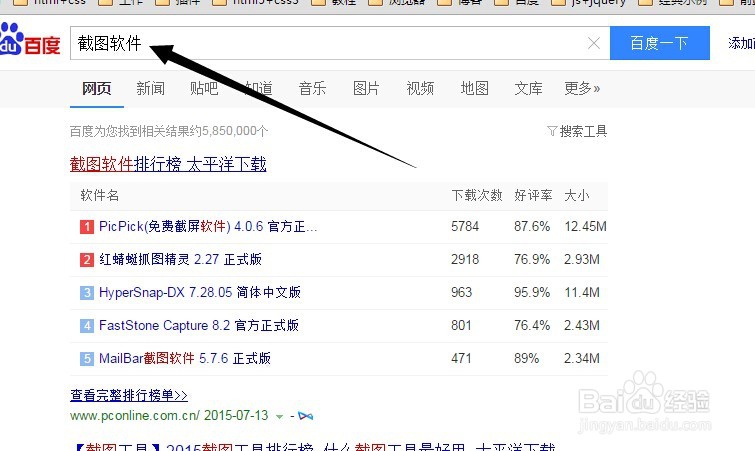Expand 更多» options

tap(582, 89)
